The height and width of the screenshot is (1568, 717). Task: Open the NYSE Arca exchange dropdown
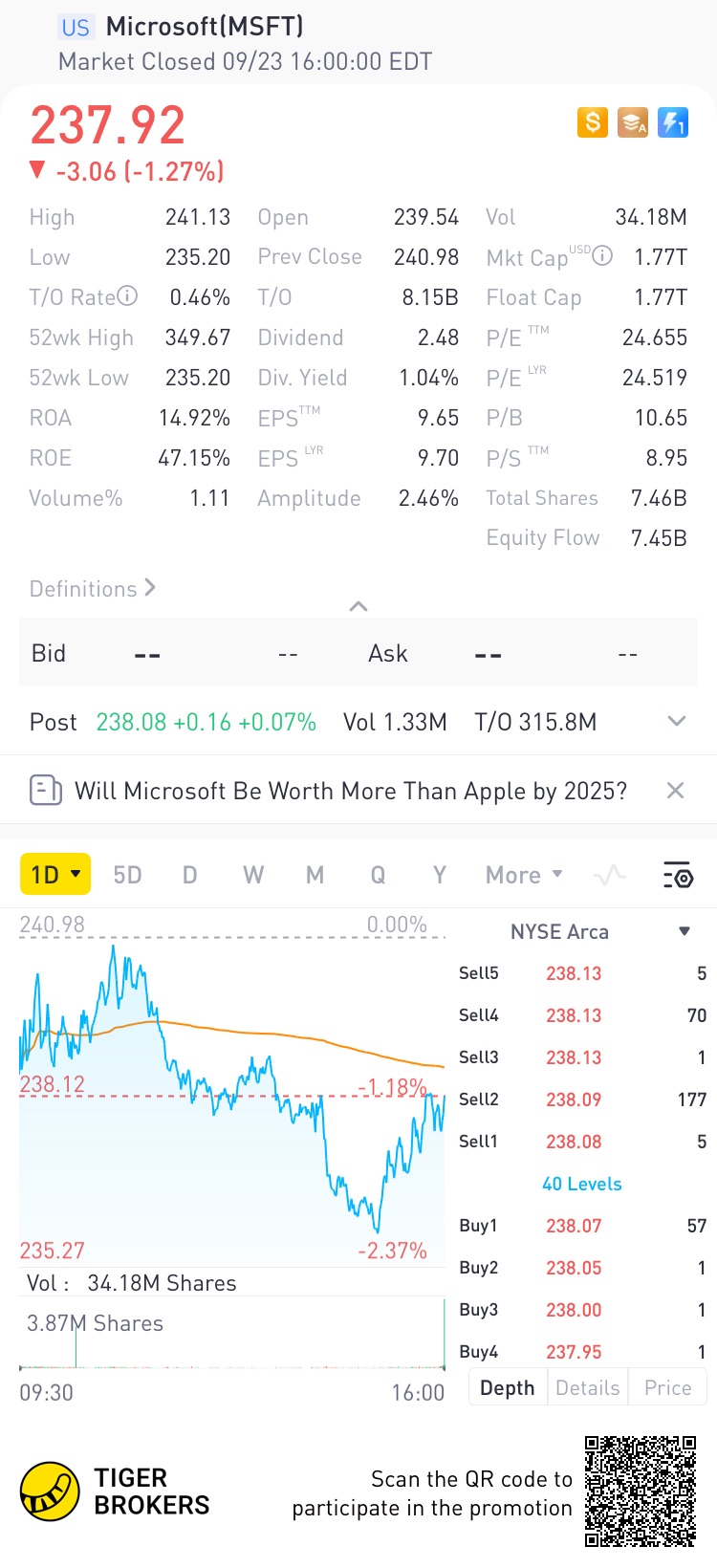click(x=684, y=931)
